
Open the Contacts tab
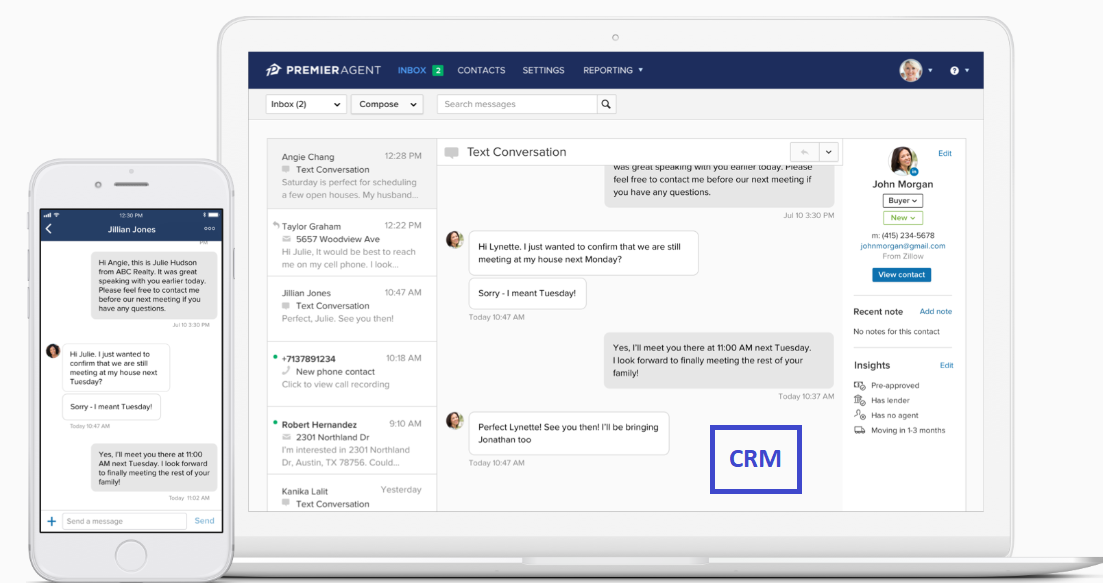481,70
